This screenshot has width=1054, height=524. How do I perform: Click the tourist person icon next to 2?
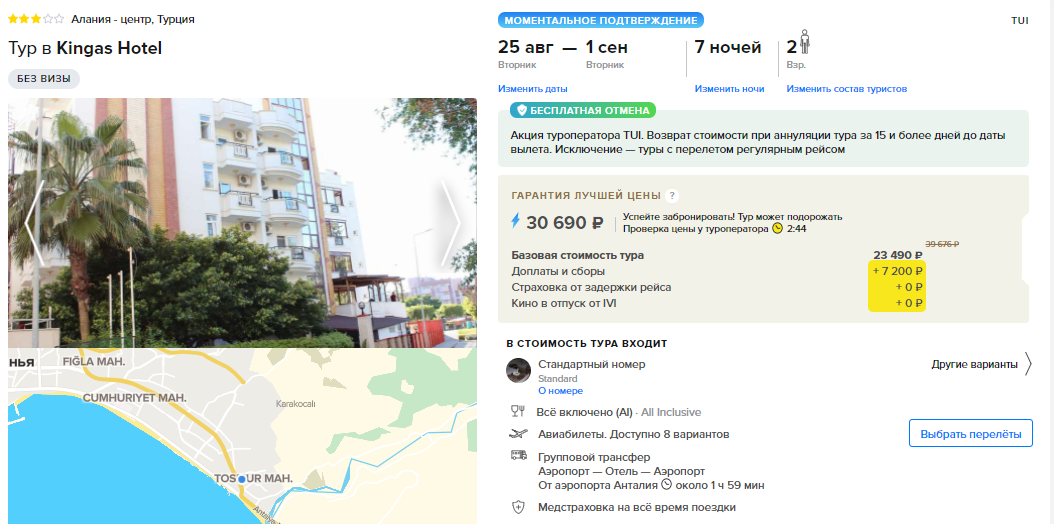805,42
